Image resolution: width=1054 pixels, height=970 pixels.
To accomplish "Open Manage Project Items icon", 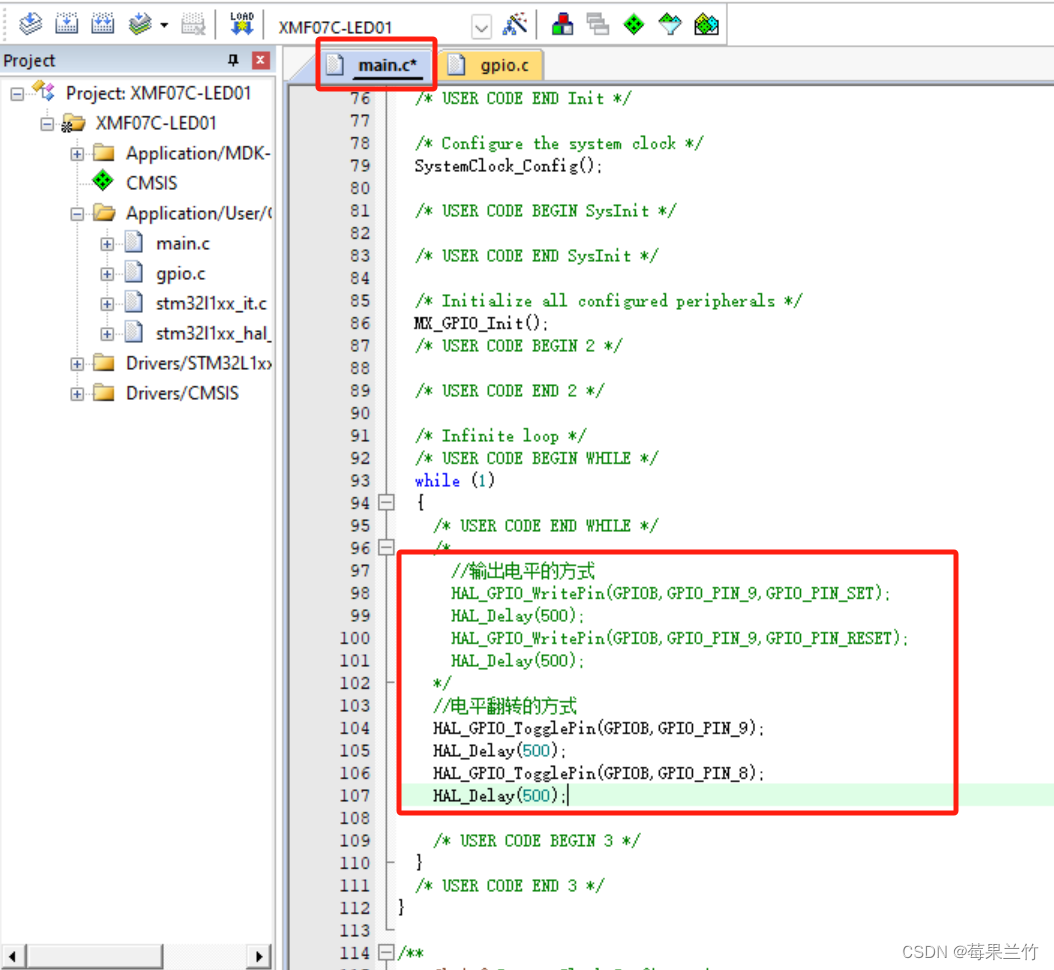I will coord(562,22).
